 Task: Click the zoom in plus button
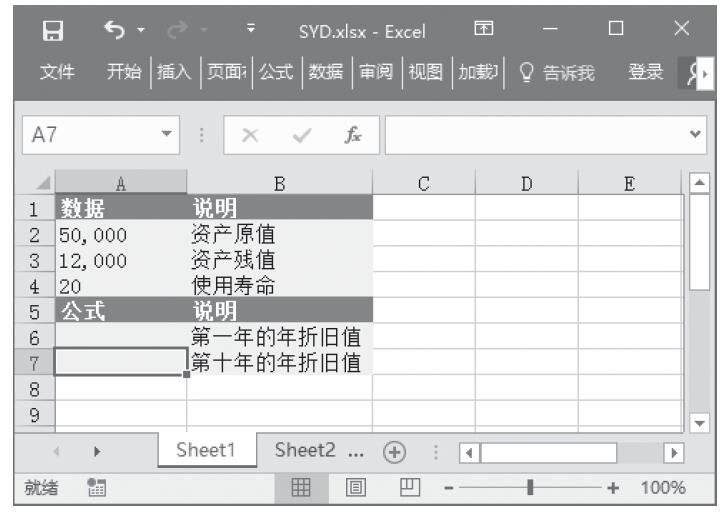(612, 488)
